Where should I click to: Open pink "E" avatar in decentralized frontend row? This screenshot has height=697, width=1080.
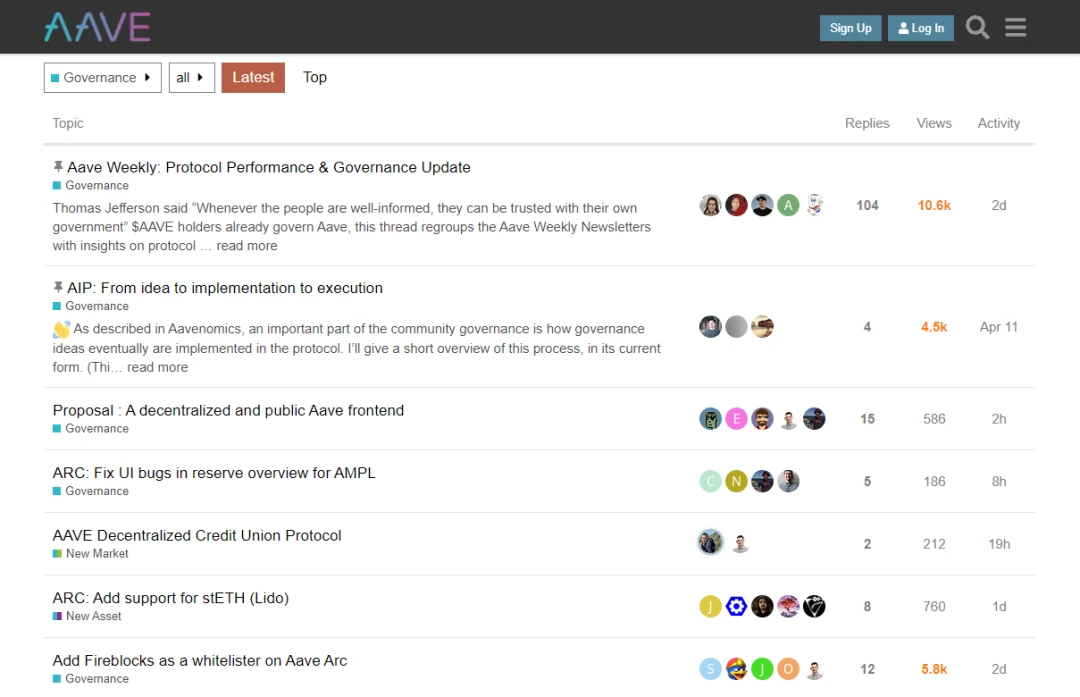(736, 419)
